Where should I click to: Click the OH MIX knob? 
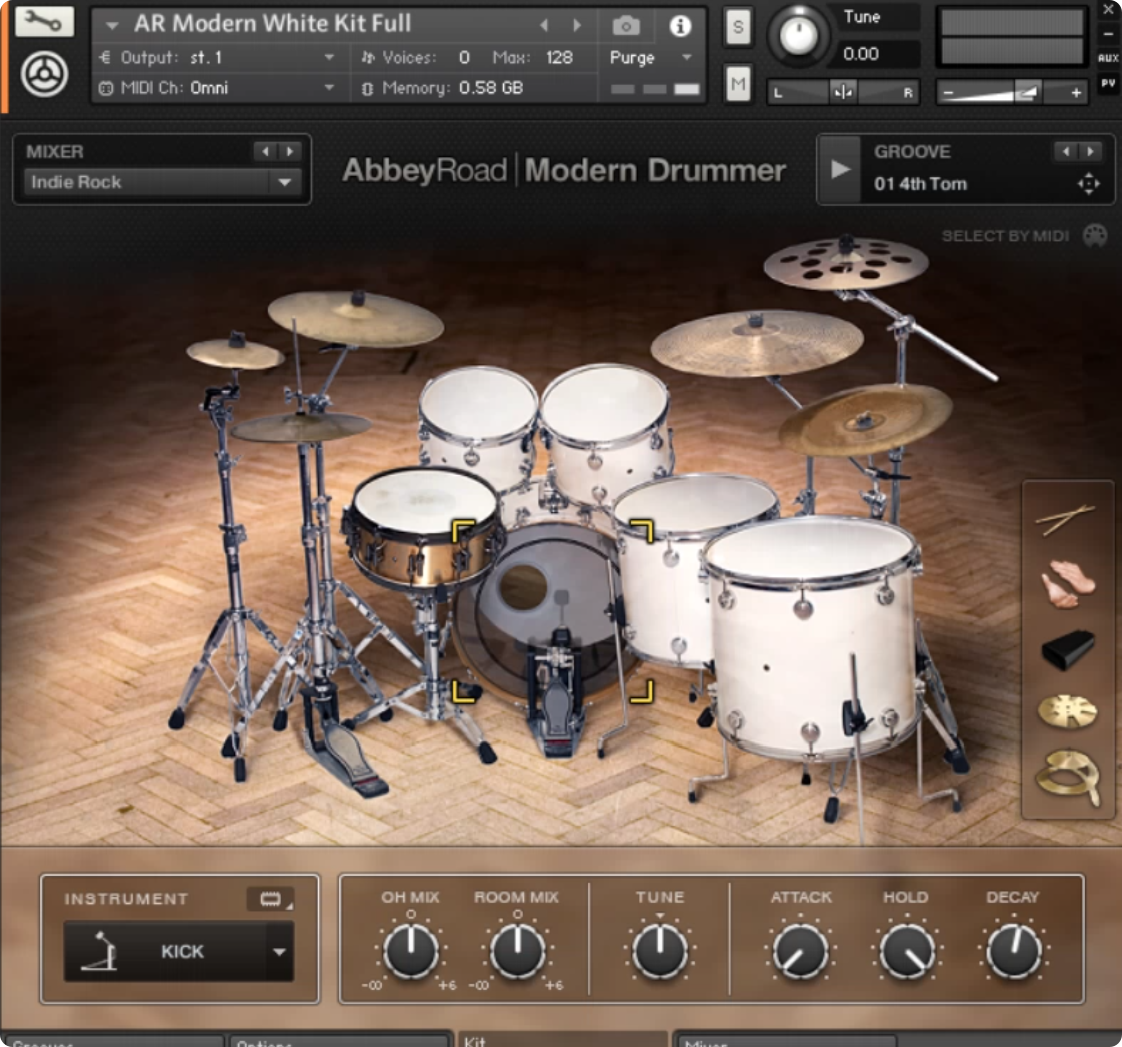(x=410, y=951)
